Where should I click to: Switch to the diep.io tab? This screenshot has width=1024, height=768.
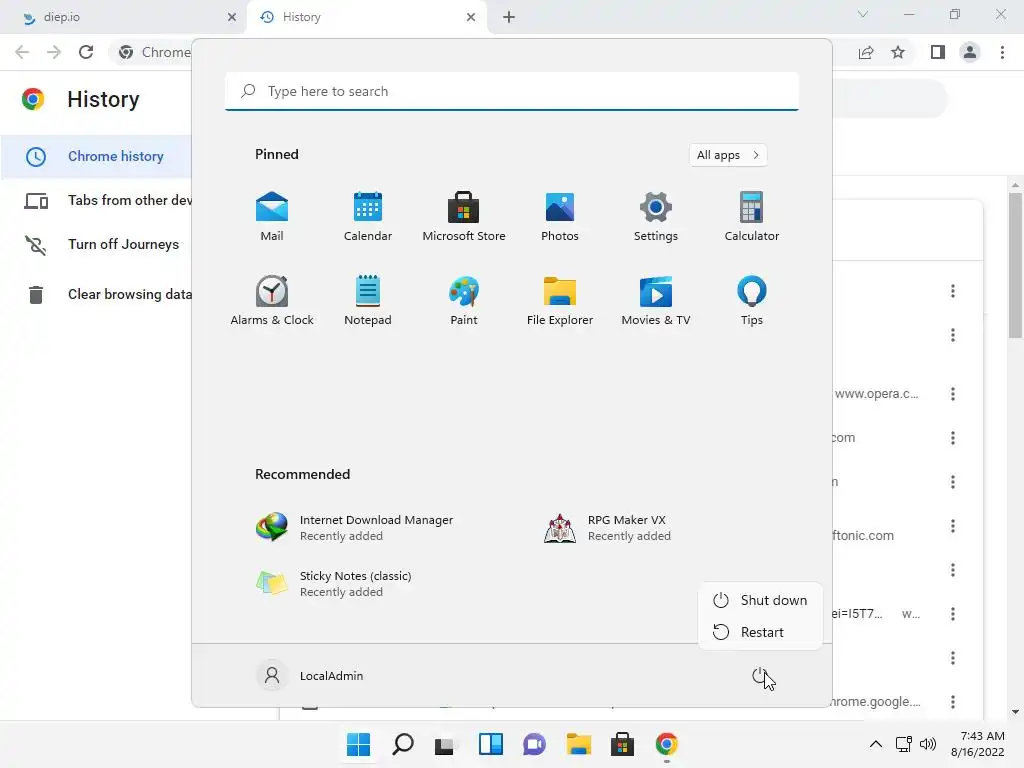pos(122,17)
